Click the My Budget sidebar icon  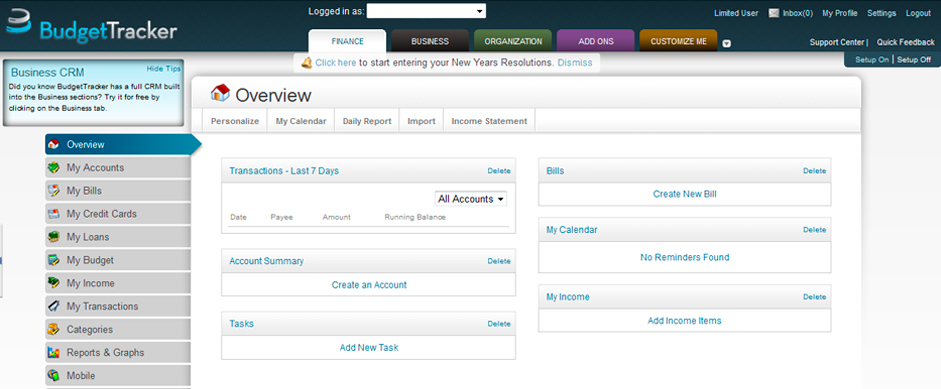tap(53, 260)
